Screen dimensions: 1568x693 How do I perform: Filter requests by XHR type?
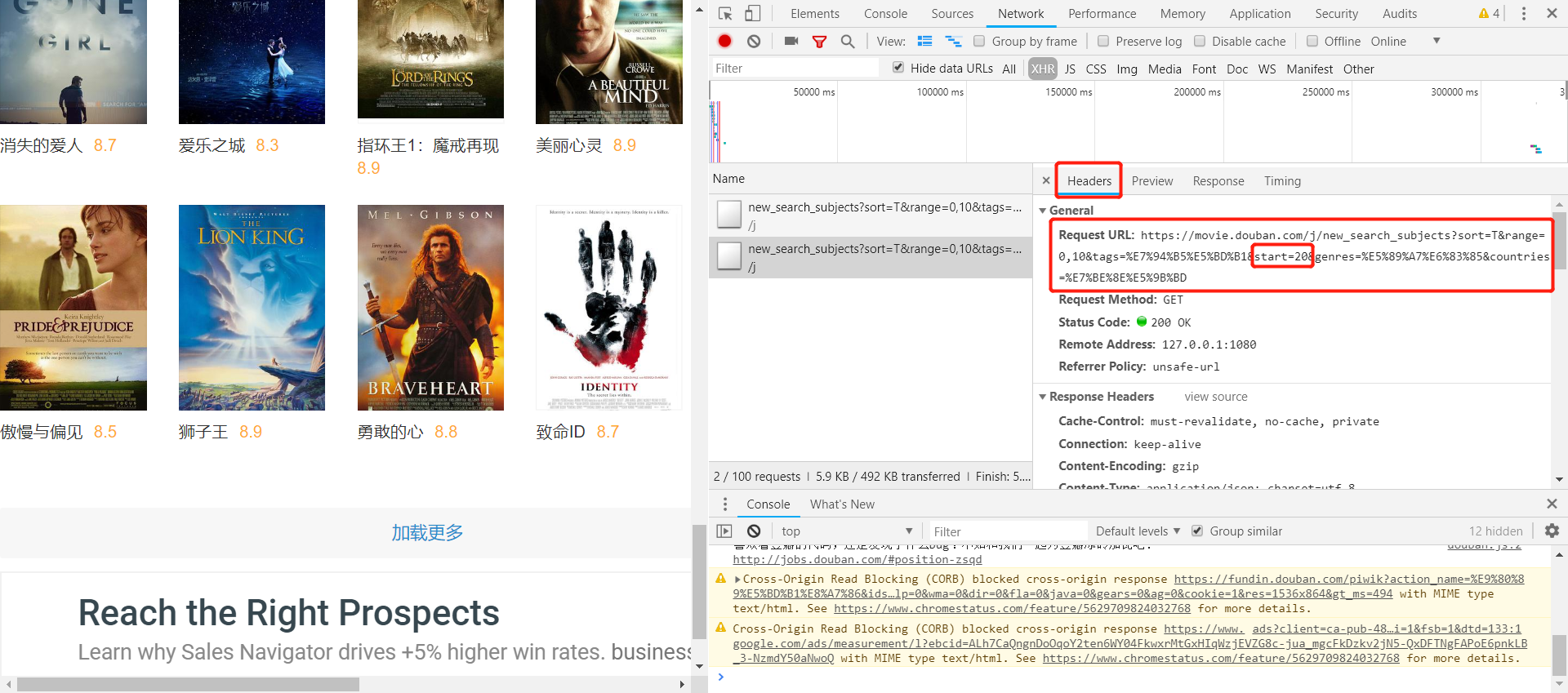pyautogui.click(x=1042, y=69)
